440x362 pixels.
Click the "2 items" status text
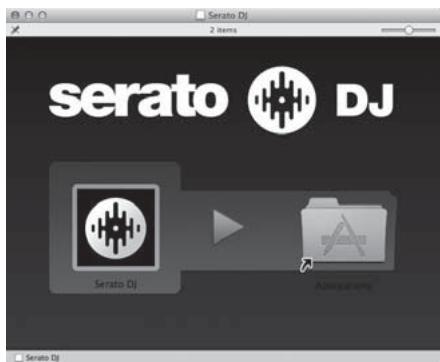(223, 30)
